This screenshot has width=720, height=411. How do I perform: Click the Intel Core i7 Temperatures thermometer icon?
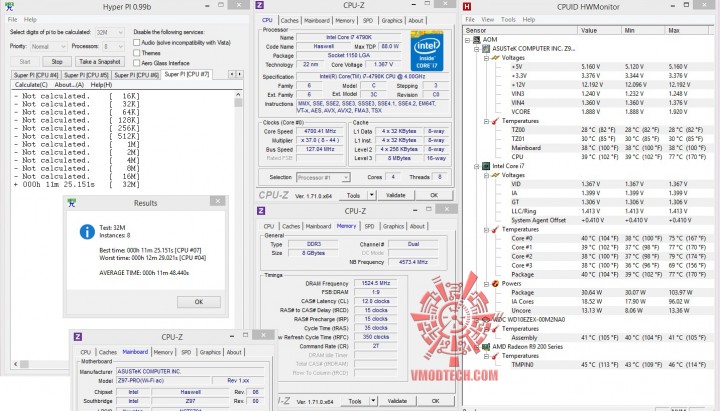pyautogui.click(x=495, y=229)
